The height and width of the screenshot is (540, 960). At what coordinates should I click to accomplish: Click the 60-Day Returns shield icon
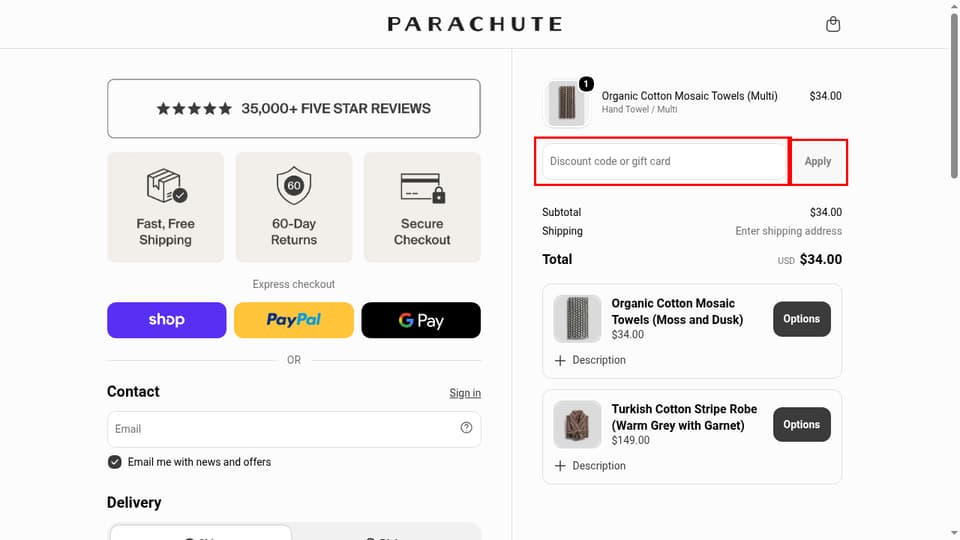point(294,186)
